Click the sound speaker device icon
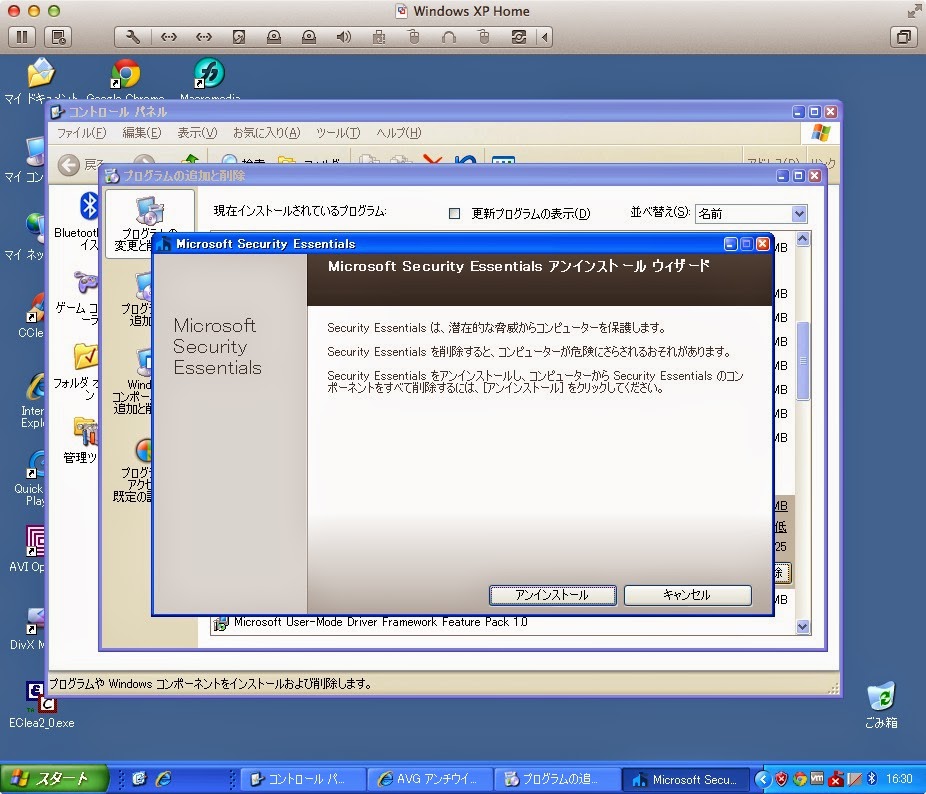926x794 pixels. pos(343,37)
